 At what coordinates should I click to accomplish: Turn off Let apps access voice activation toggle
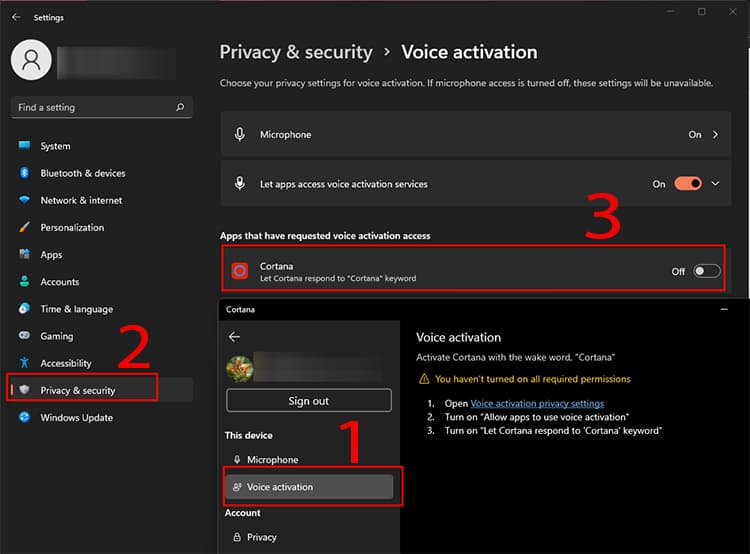pyautogui.click(x=688, y=184)
